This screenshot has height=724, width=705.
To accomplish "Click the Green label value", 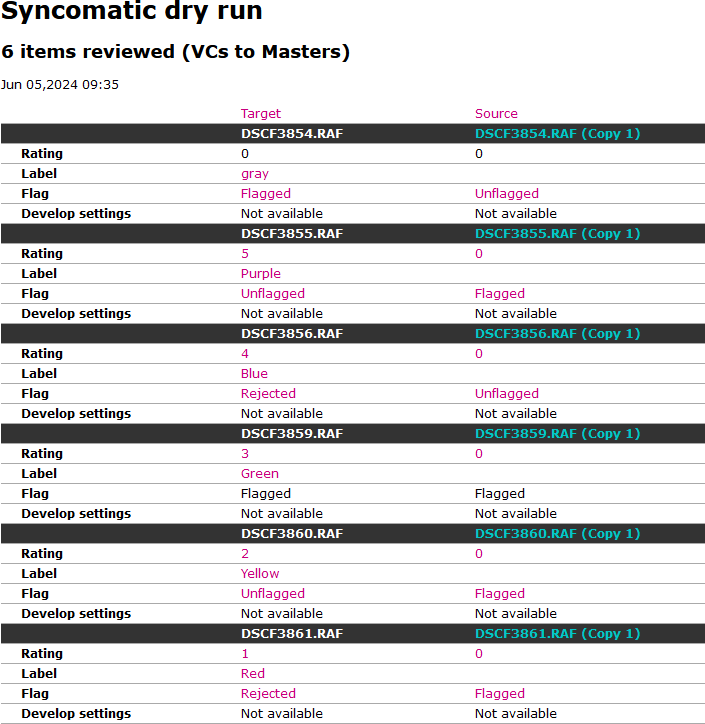I will tap(260, 474).
